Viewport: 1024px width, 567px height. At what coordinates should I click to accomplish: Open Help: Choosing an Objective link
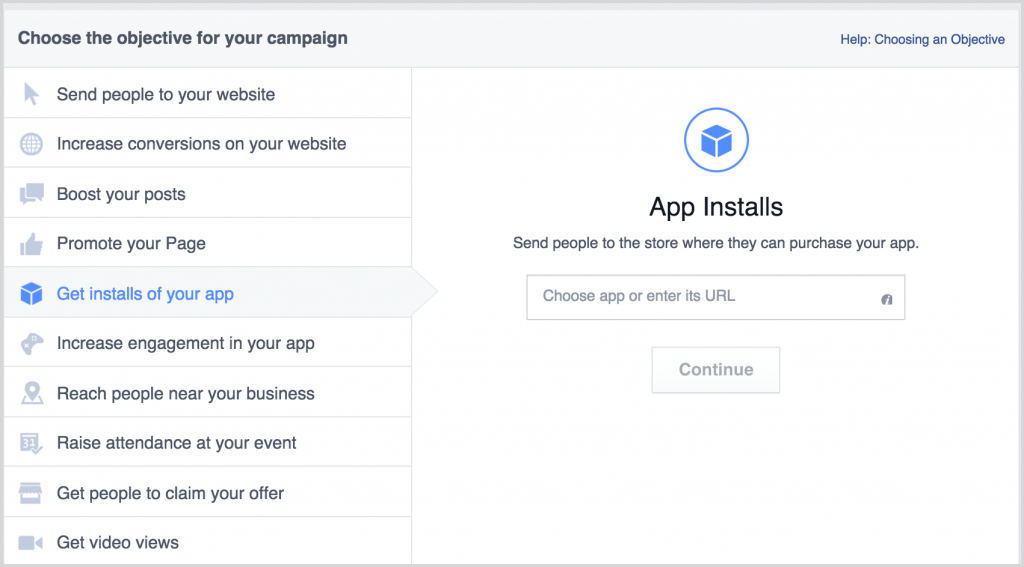922,39
